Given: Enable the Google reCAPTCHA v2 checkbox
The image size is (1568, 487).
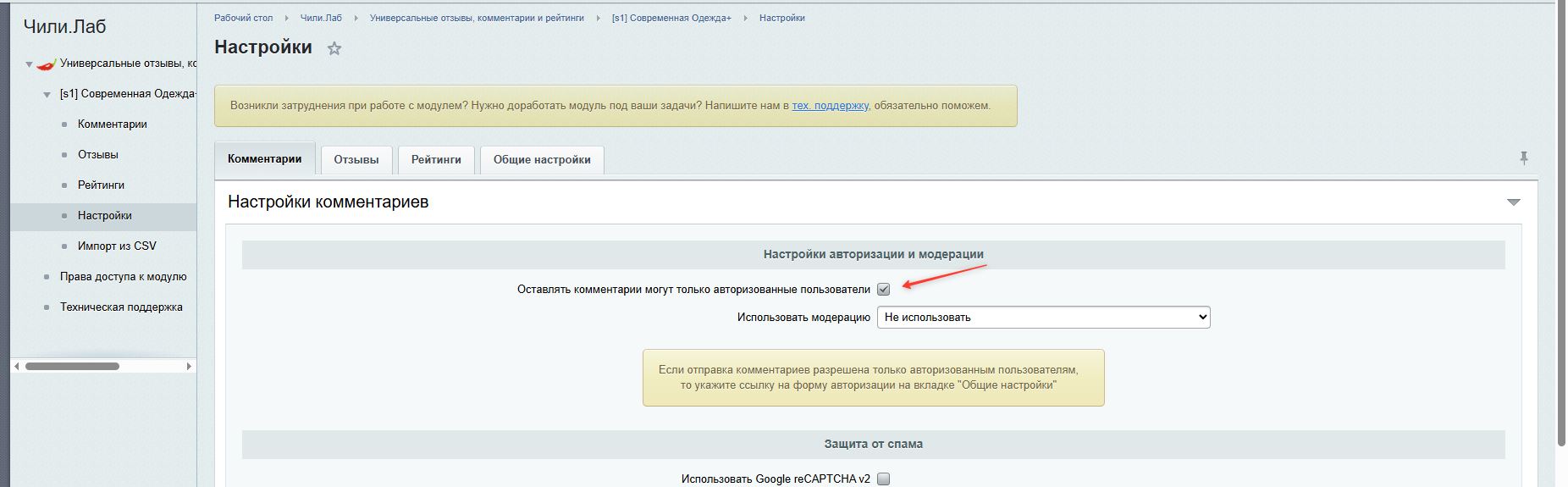Looking at the screenshot, I should point(883,479).
